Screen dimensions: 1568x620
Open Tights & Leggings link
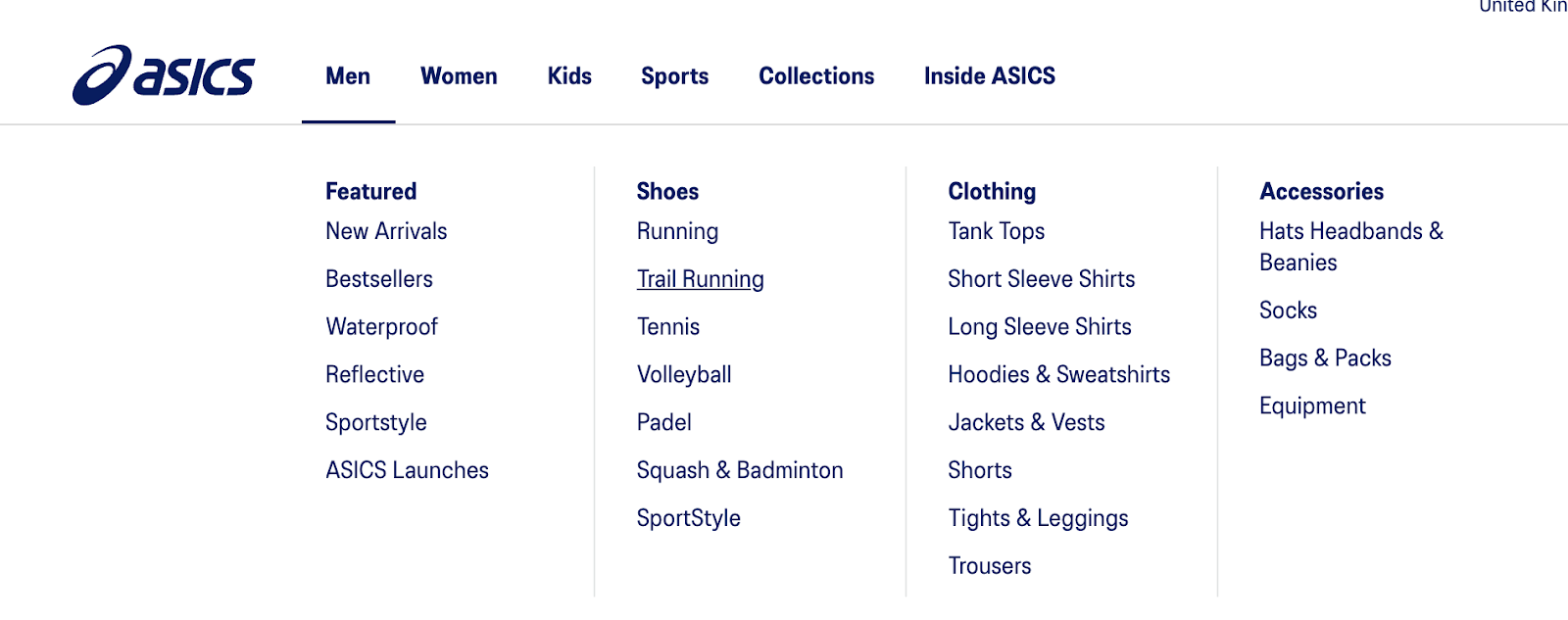[x=1038, y=518]
